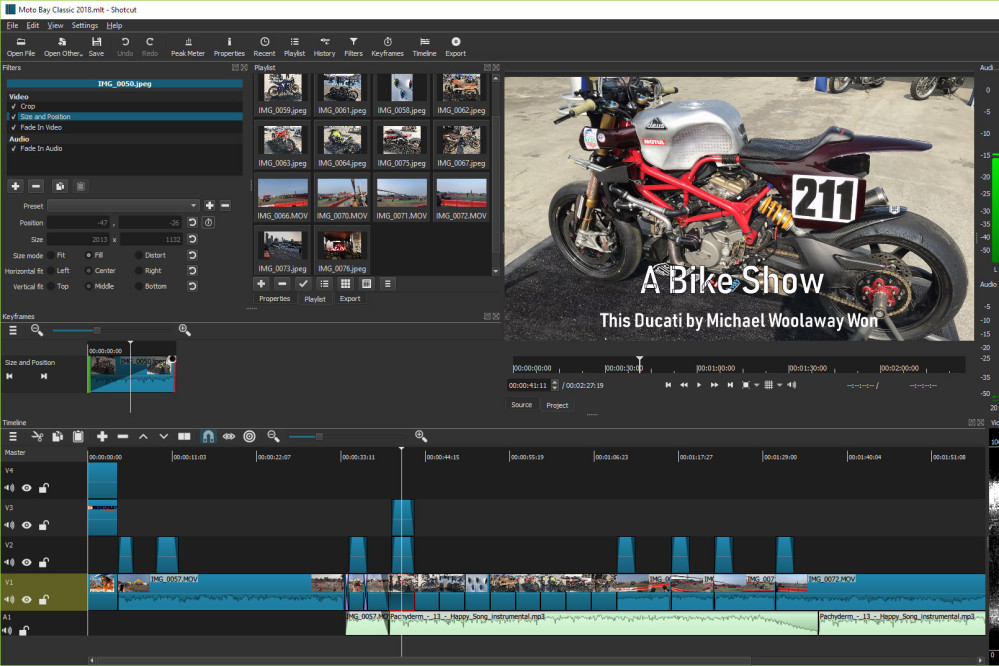
Task: Click the current timecode field 00:00:41:11
Action: (x=528, y=385)
